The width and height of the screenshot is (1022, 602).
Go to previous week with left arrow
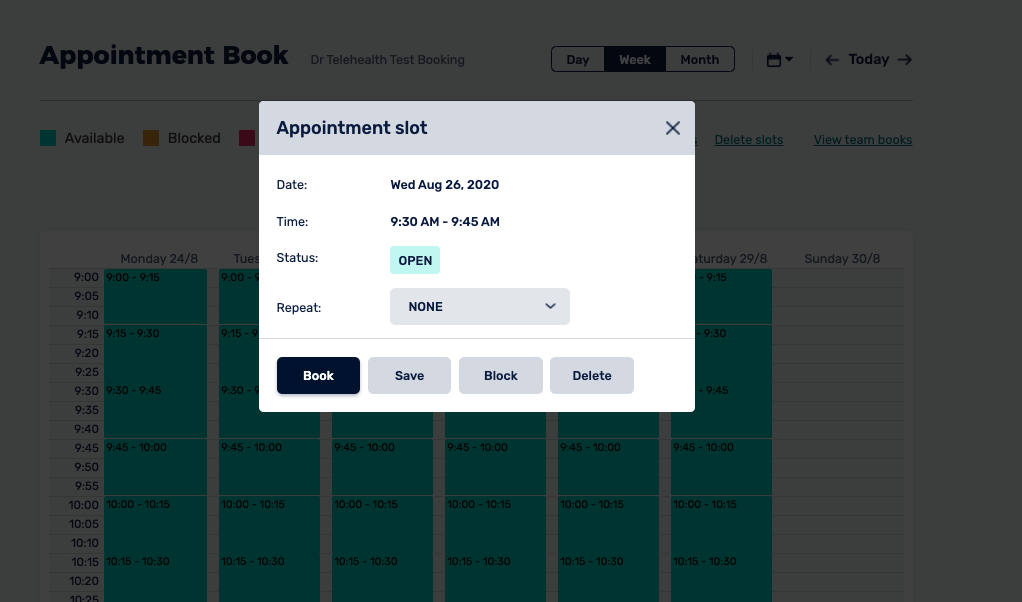click(x=831, y=60)
